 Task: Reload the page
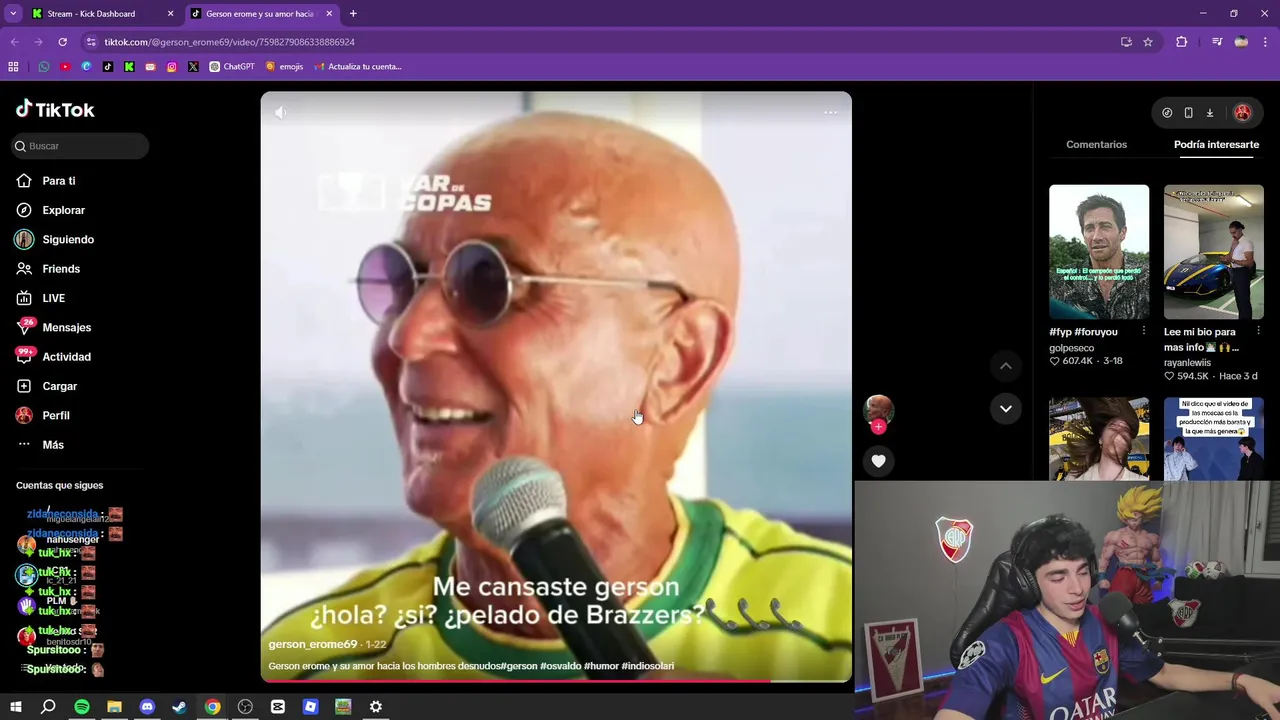click(x=62, y=42)
